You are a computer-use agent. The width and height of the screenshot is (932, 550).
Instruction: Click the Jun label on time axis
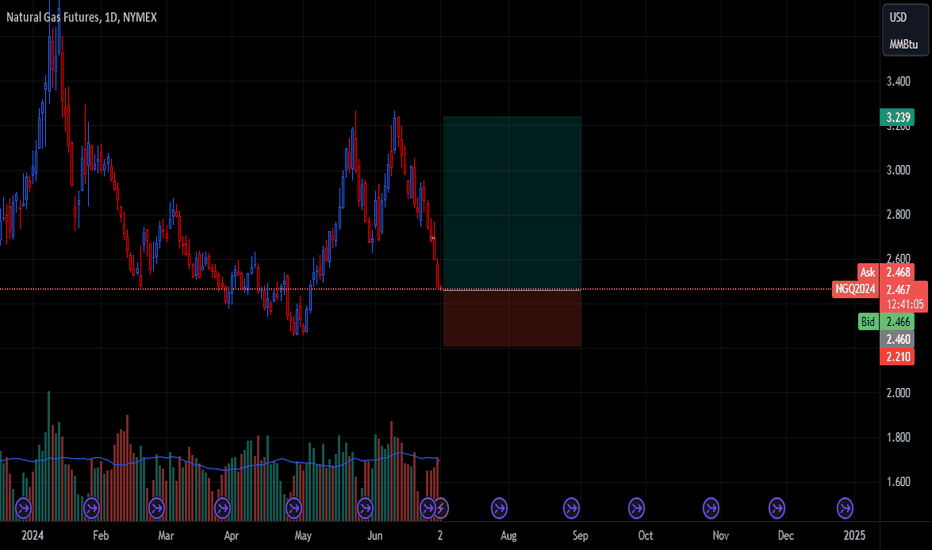[x=375, y=536]
